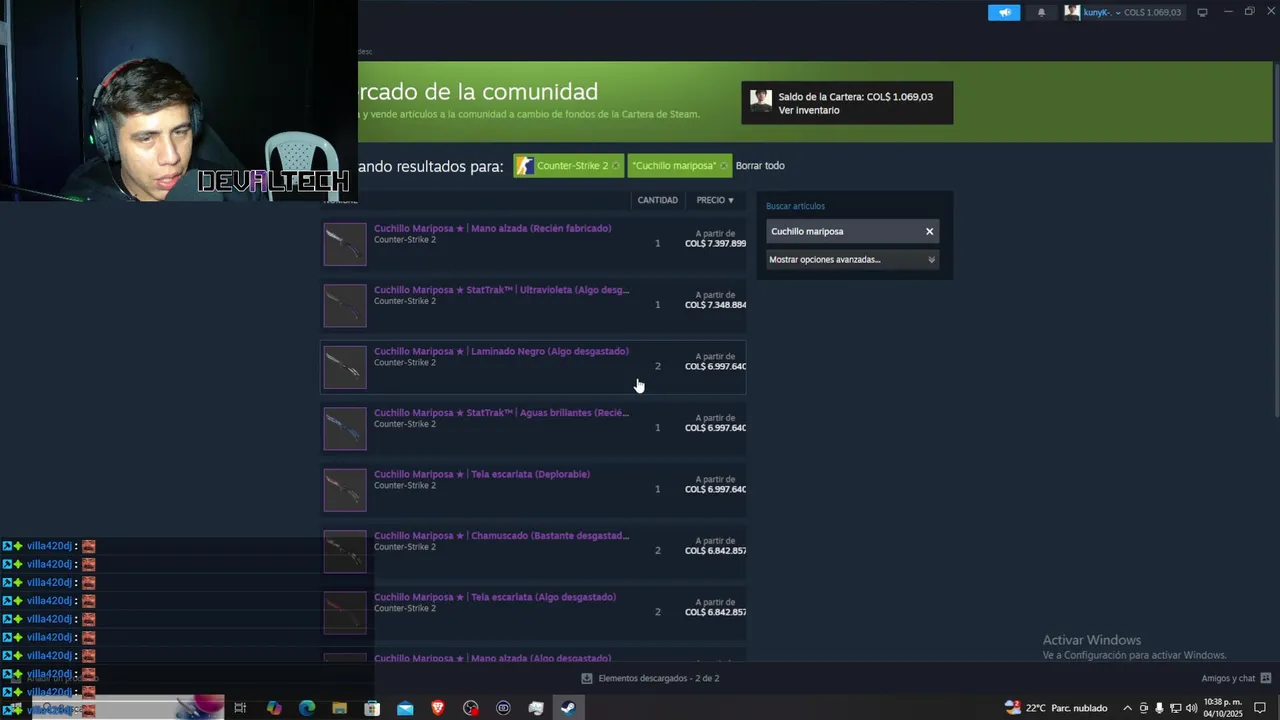The width and height of the screenshot is (1280, 720).
Task: Open Microsoft Store from taskbar
Action: coord(372,708)
